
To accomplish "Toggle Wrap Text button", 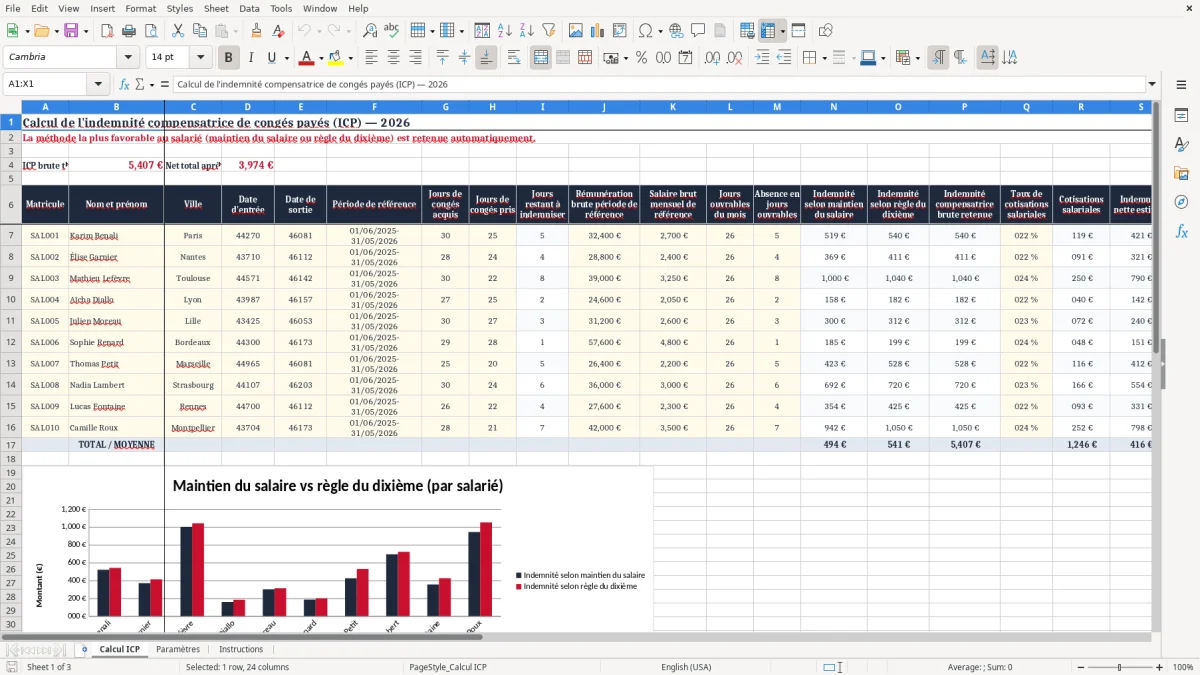I will point(513,57).
